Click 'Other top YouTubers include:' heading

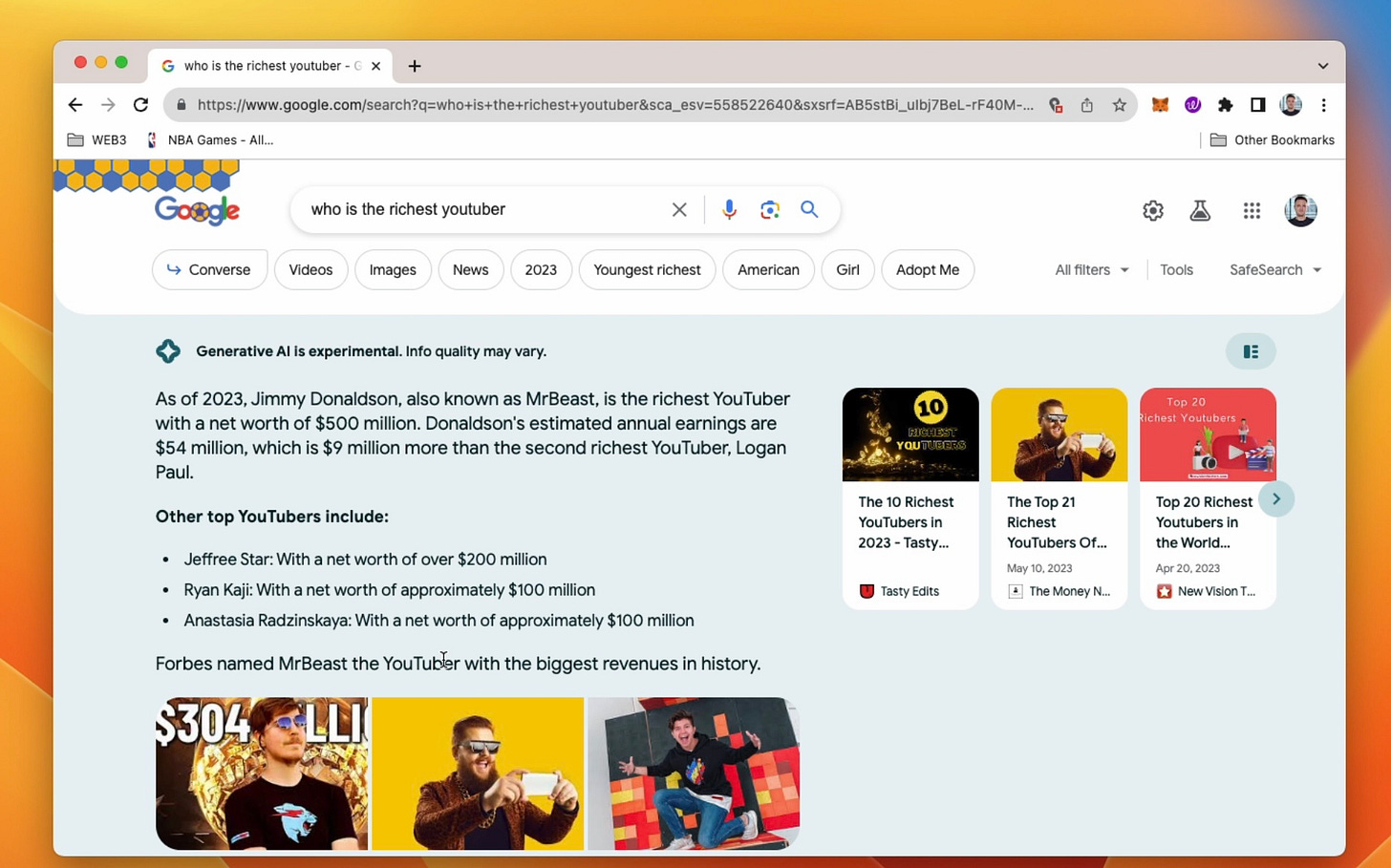(x=272, y=517)
